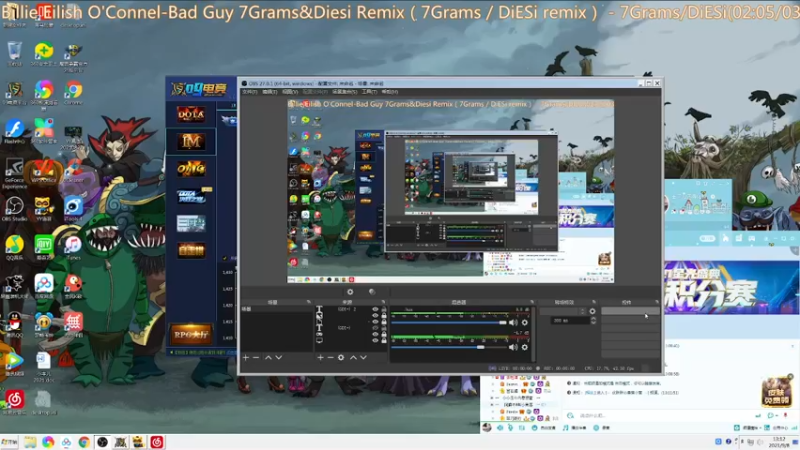Undock Scenes panel using its header float icon
The height and width of the screenshot is (450, 800).
[309, 302]
